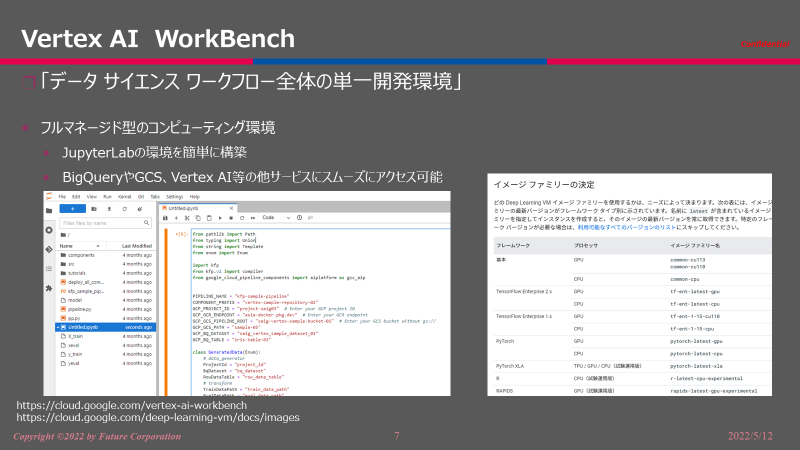Viewport: 800px width, 450px height.
Task: Sort files by Name column header
Action: 81,246
